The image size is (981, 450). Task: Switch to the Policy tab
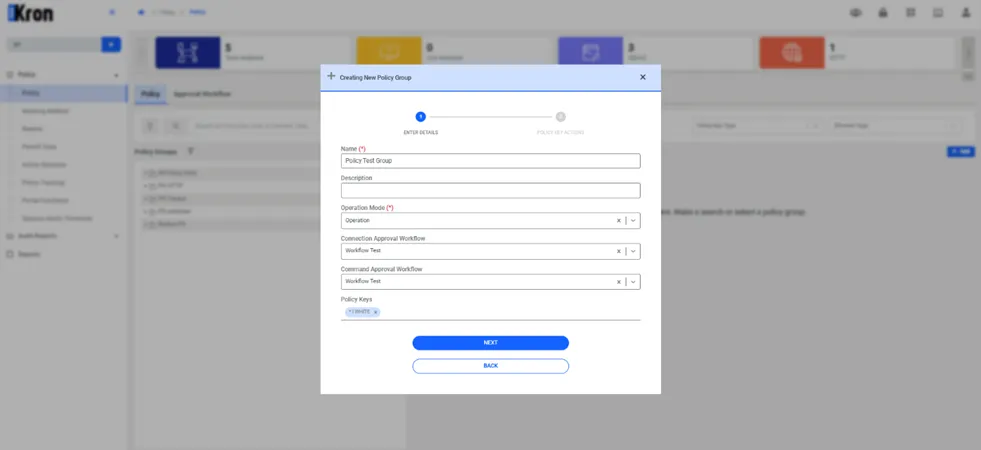coord(150,94)
